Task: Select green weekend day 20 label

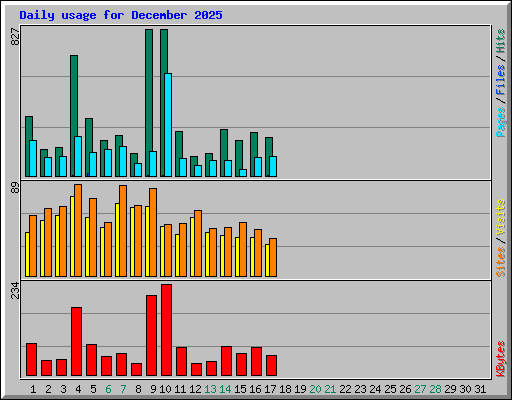Action: pyautogui.click(x=315, y=389)
